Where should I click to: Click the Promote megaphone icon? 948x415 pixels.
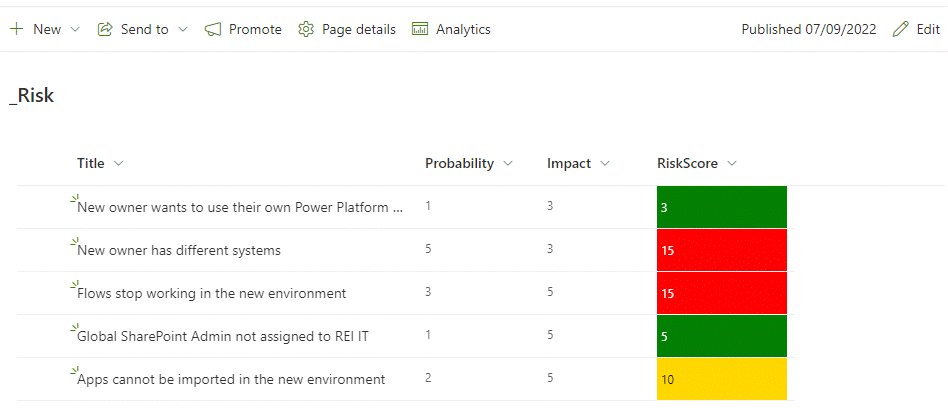pos(213,29)
